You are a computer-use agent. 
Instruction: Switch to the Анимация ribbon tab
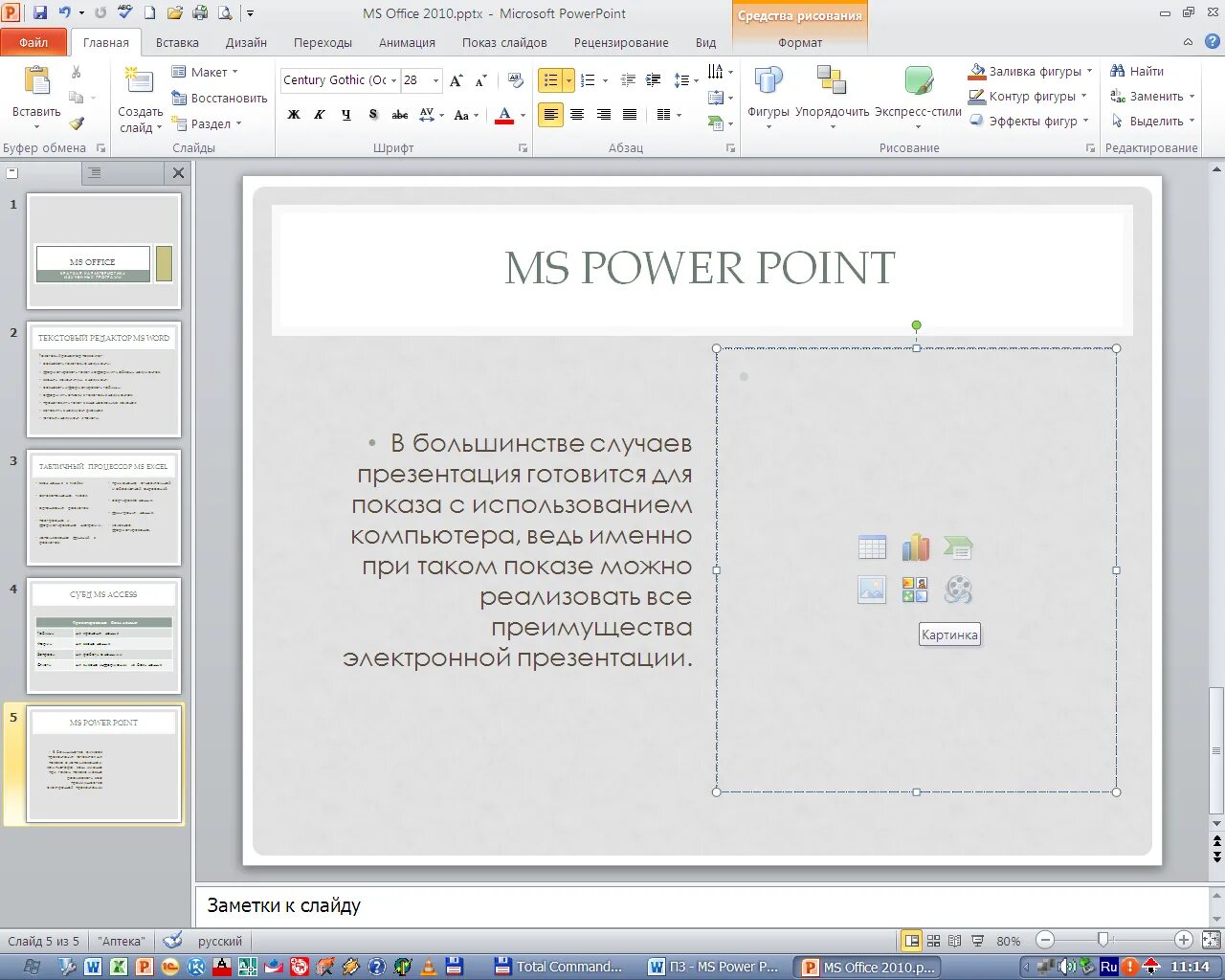[407, 42]
